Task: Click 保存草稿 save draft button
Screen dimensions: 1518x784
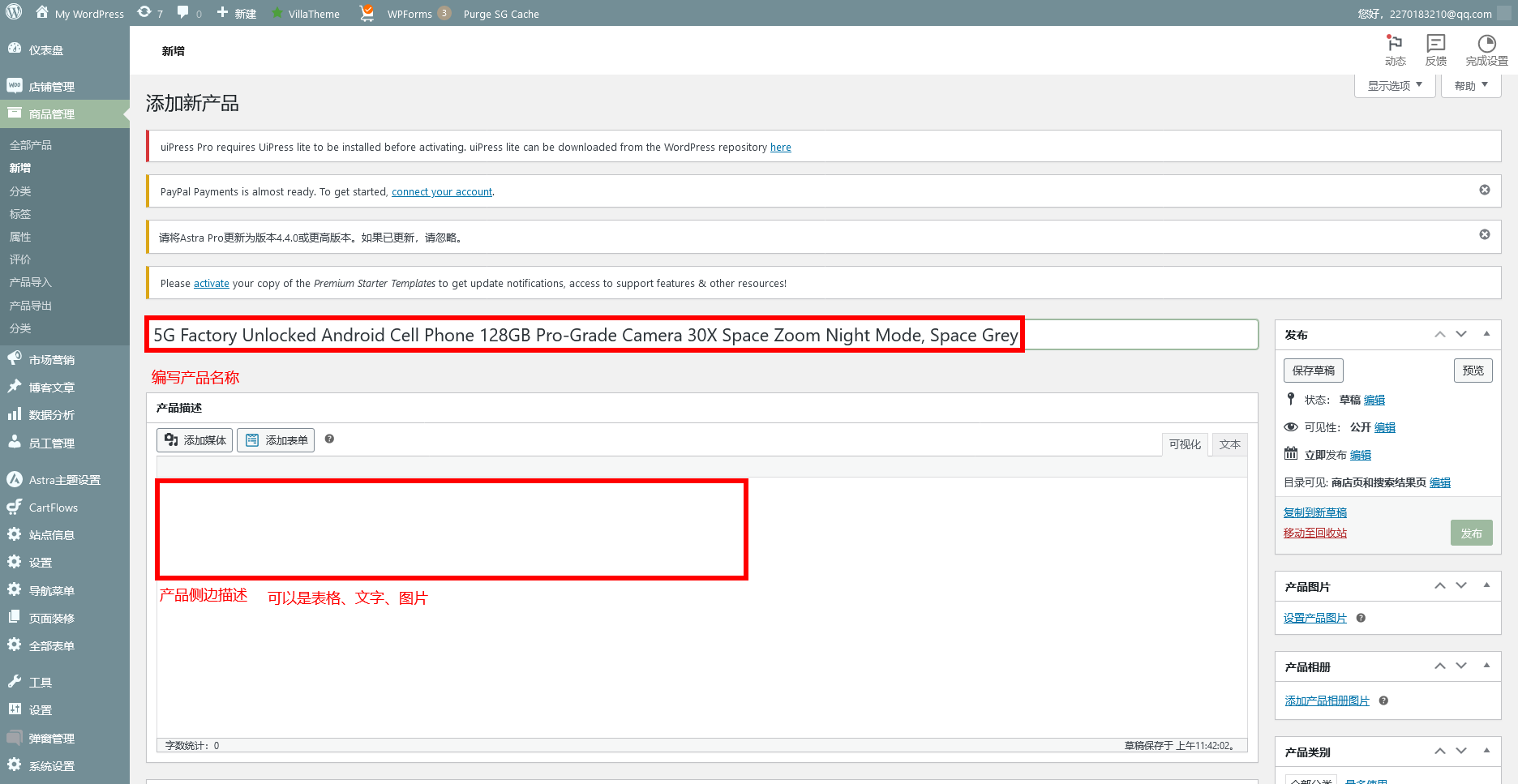Action: coord(1314,371)
